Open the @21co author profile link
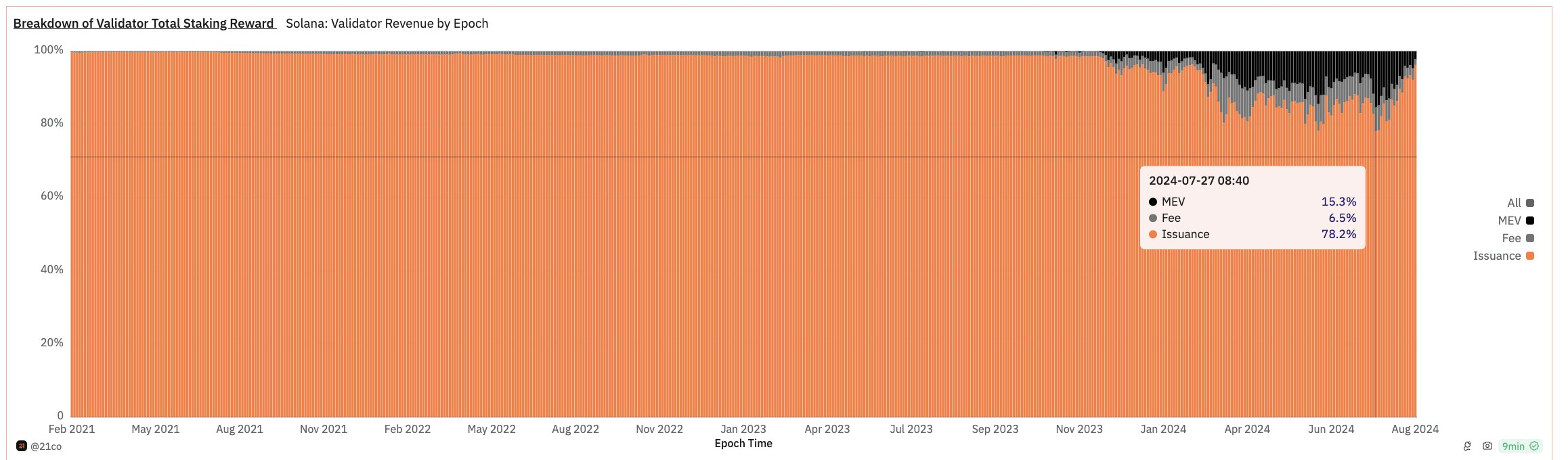Screen dimensions: 1568x460 pyautogui.click(x=46, y=446)
